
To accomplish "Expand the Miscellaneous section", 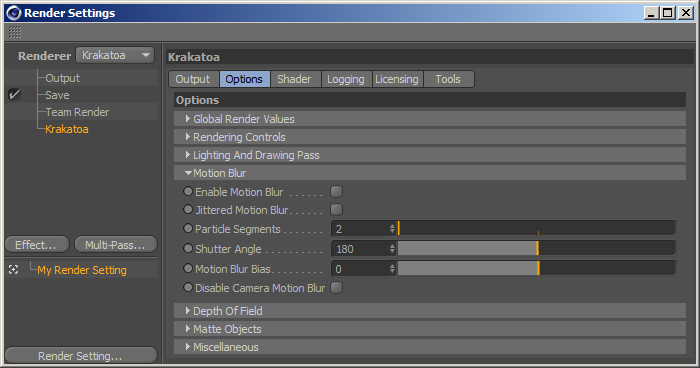I will coord(429,347).
